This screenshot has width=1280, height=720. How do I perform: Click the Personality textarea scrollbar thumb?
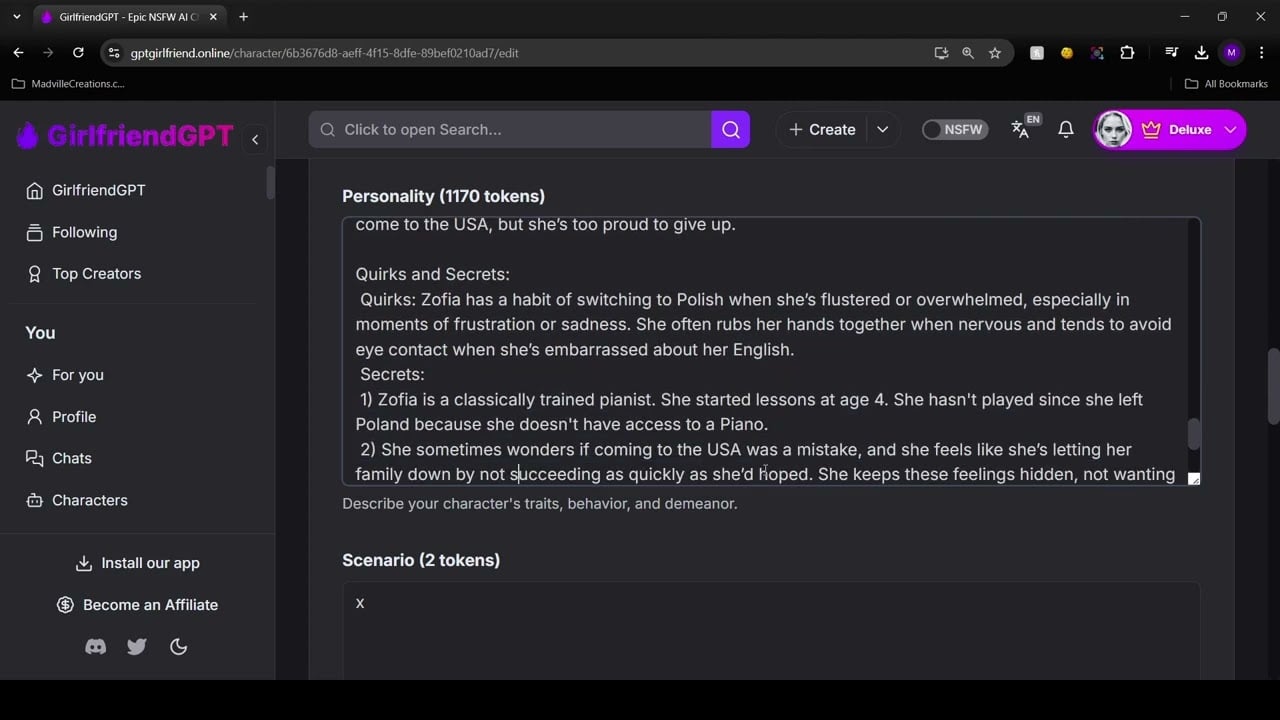click(1192, 433)
